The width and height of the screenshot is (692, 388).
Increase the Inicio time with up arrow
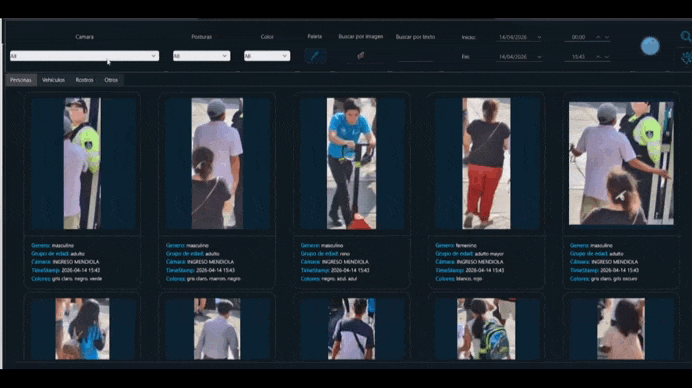click(598, 38)
